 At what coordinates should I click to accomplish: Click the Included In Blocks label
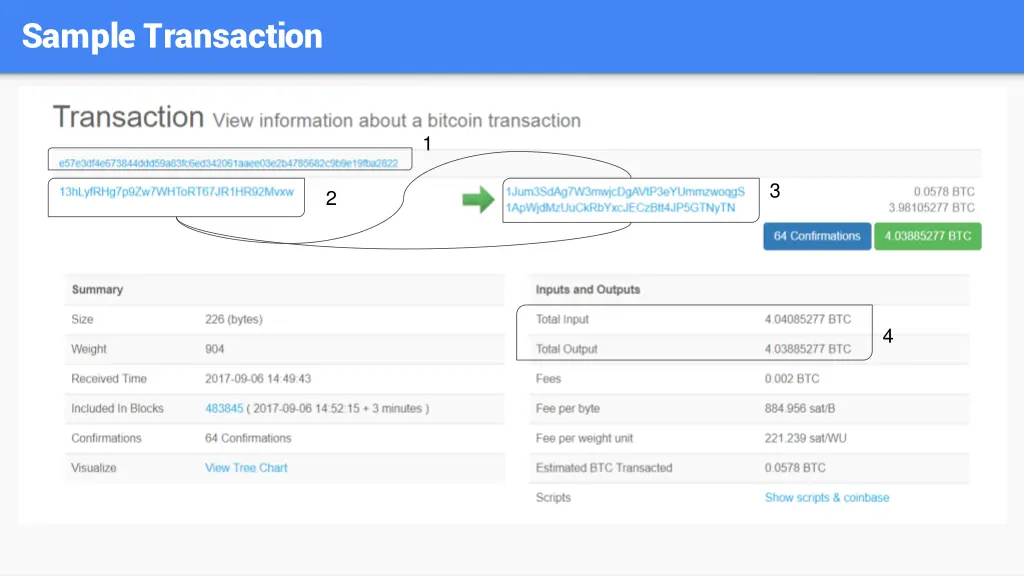click(118, 408)
